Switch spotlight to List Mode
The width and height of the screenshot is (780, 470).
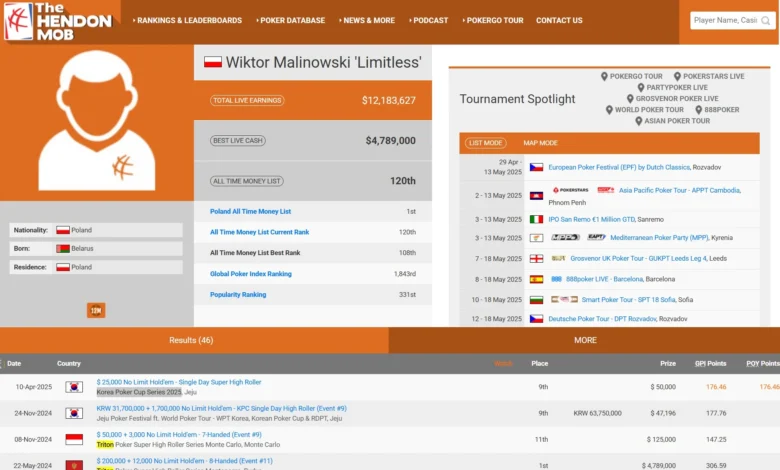(x=486, y=143)
